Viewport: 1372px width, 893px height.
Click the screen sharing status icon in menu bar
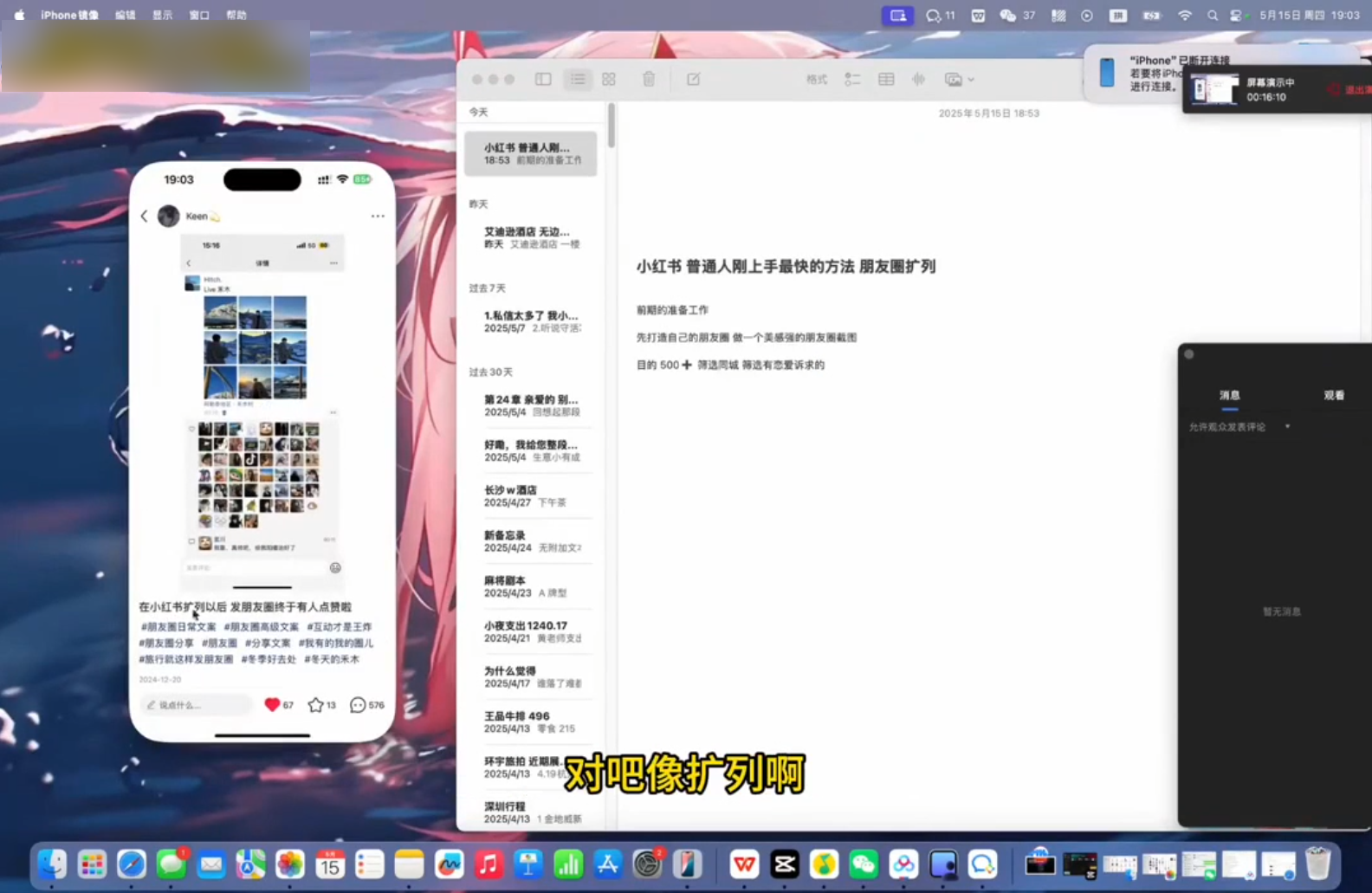click(897, 15)
